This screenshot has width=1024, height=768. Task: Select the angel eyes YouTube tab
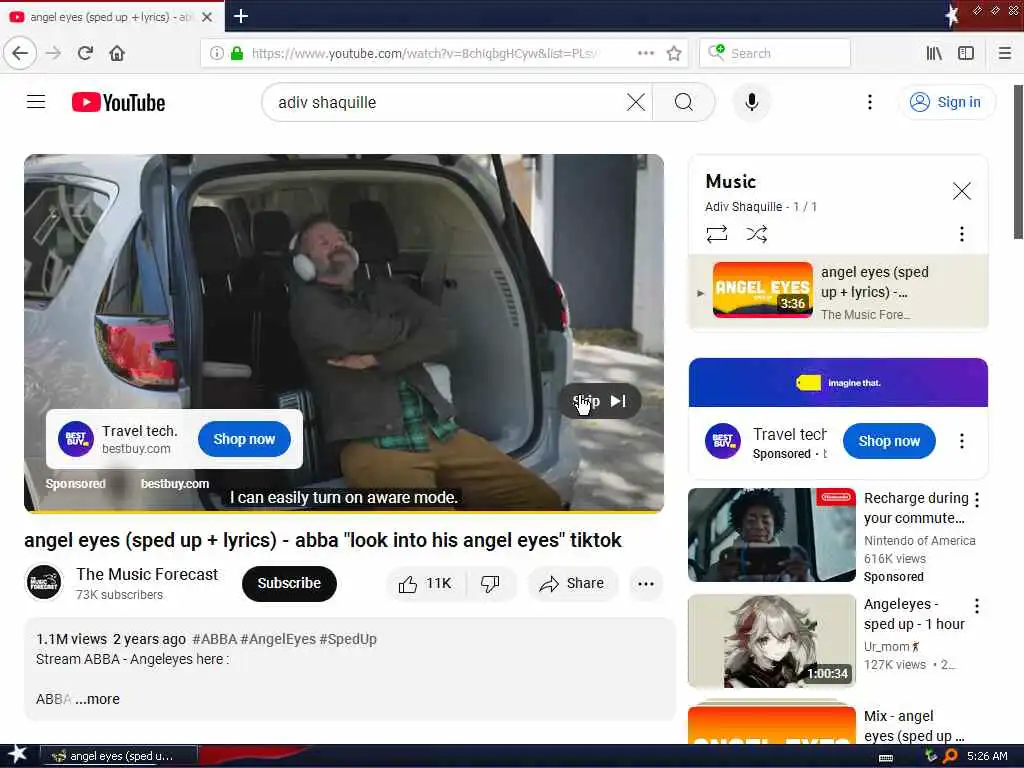tap(112, 16)
